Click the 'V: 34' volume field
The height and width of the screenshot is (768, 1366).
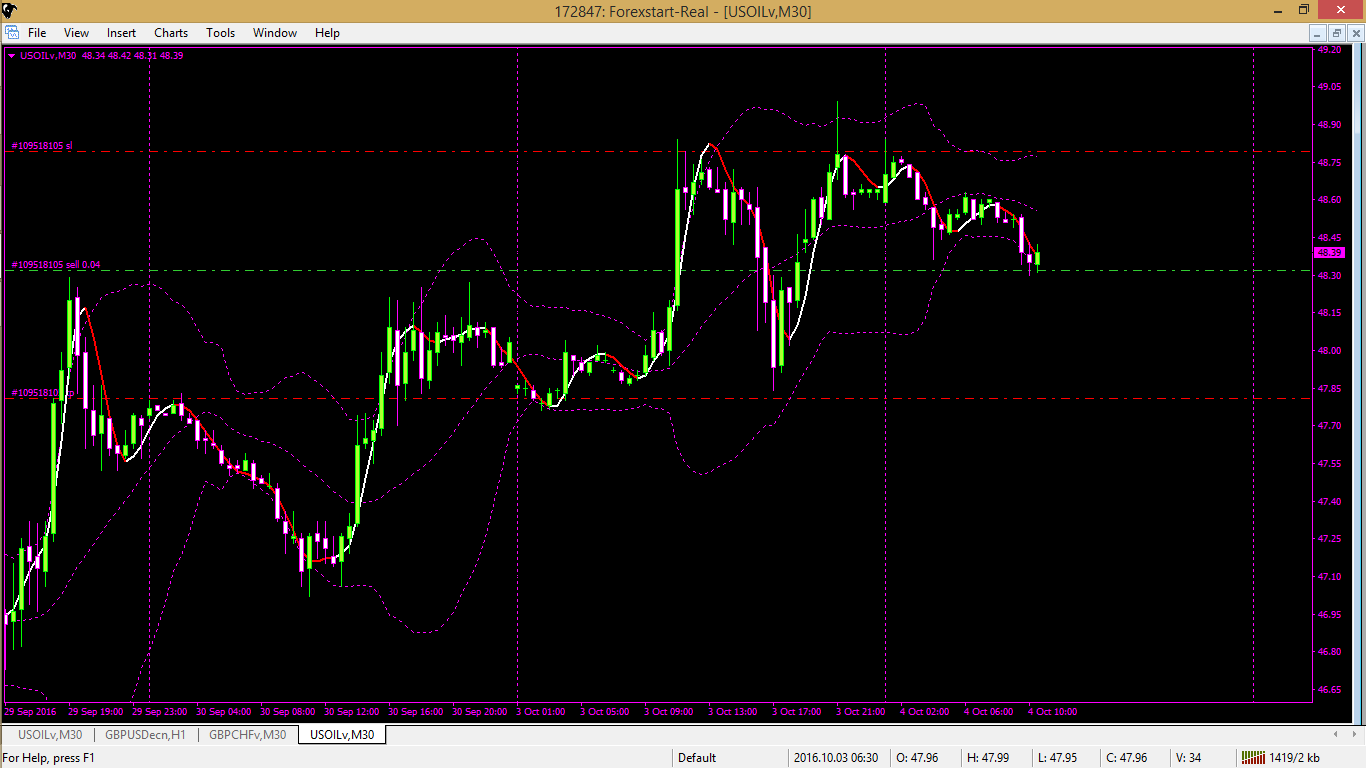tap(1188, 758)
